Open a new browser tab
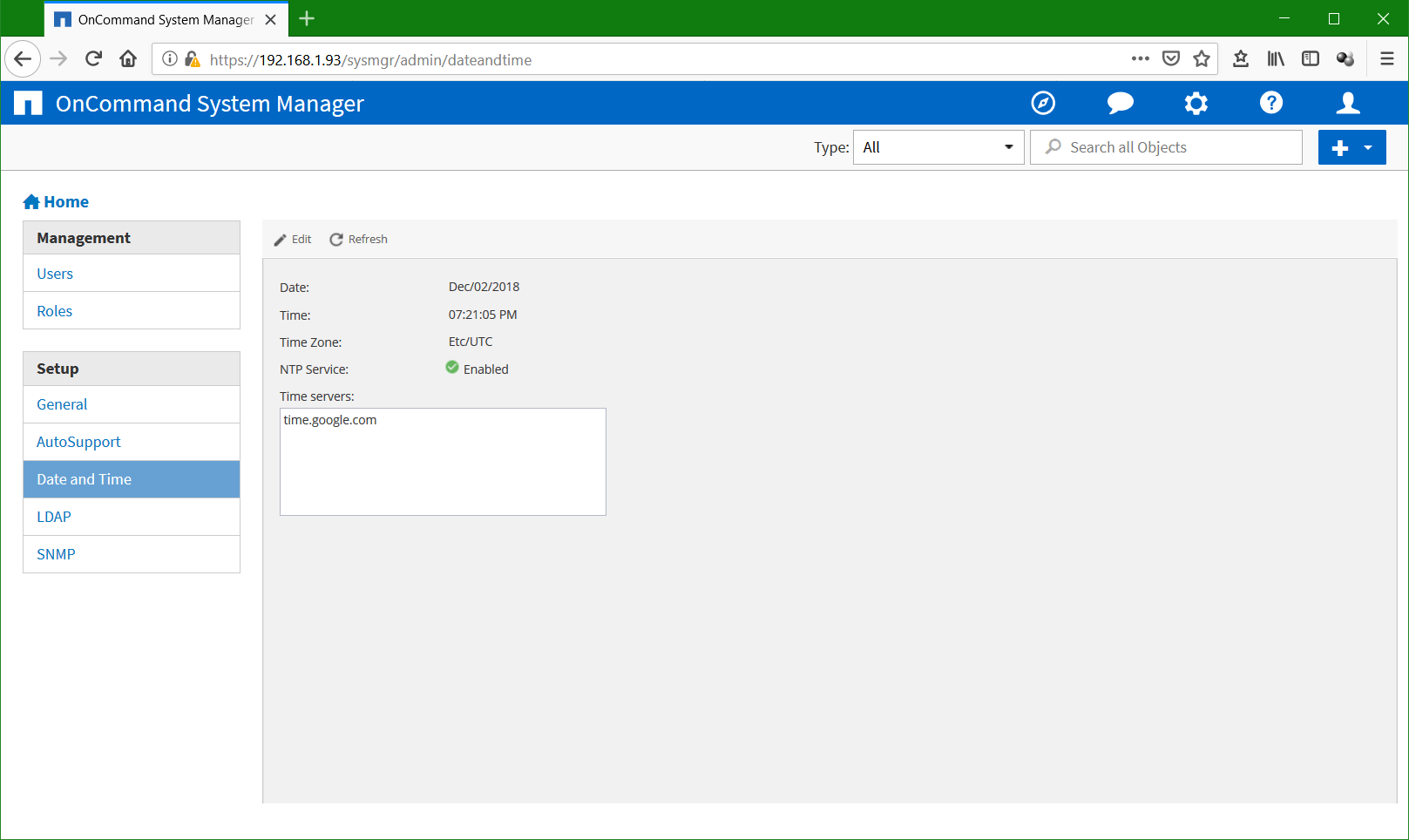 (x=307, y=19)
